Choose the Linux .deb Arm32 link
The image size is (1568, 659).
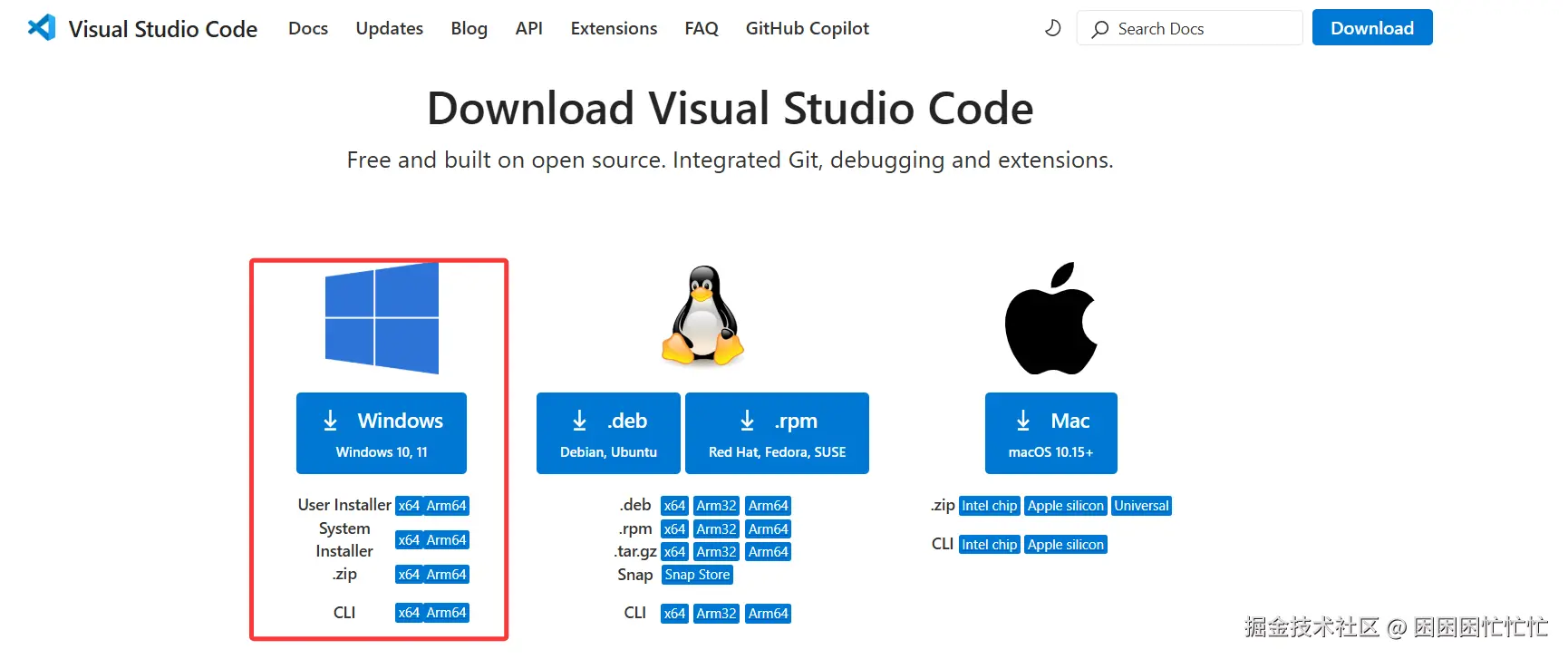click(x=716, y=506)
